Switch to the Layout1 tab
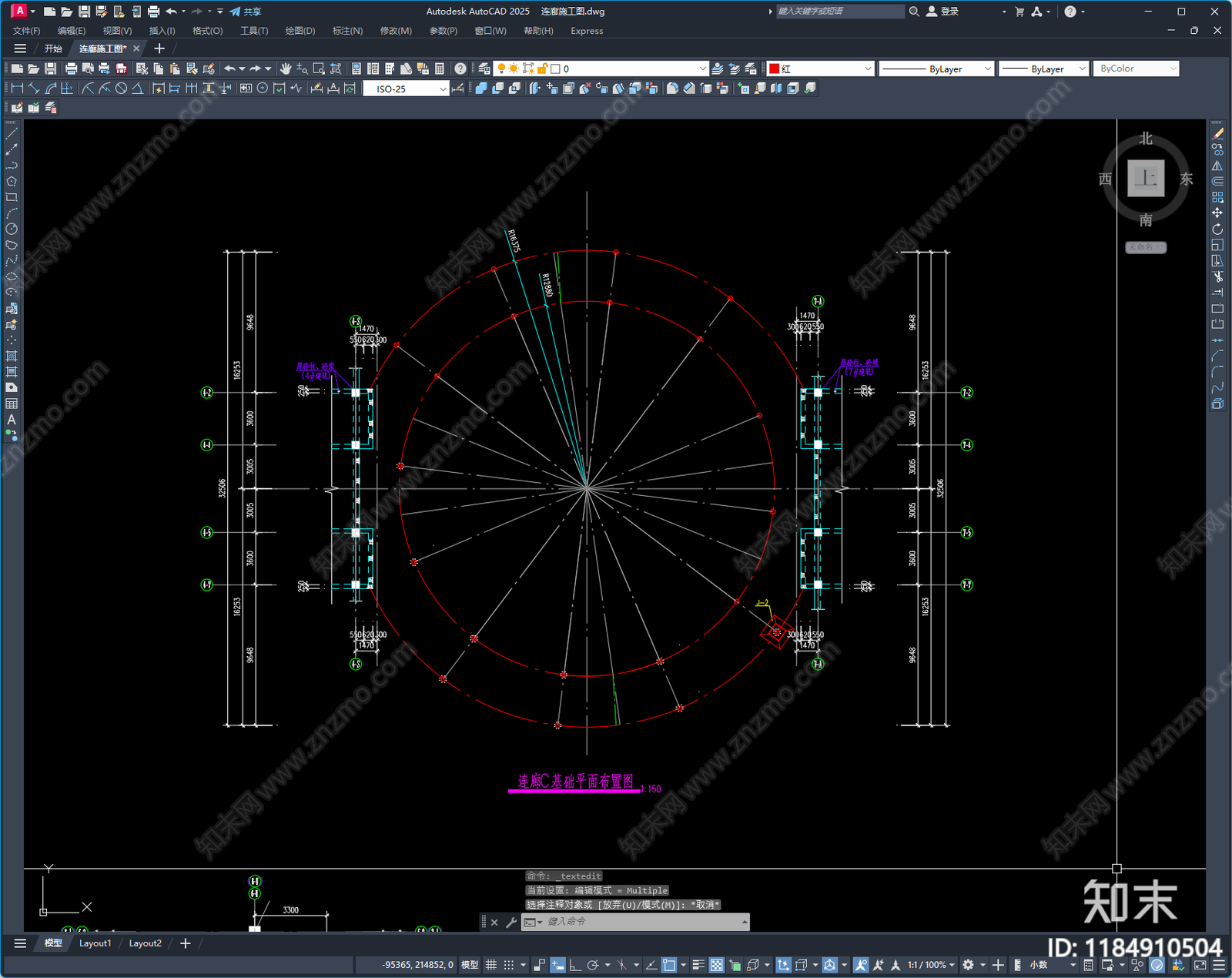 [x=95, y=943]
